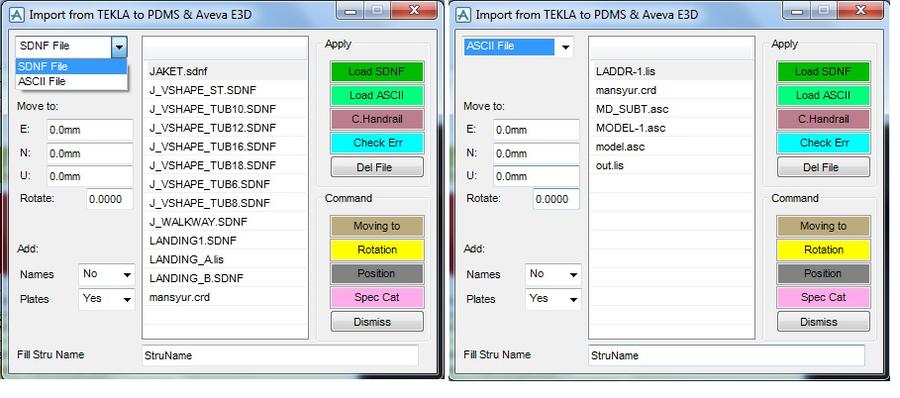Image resolution: width=900 pixels, height=398 pixels.
Task: Focus the U coordinate field in left window
Action: [90, 176]
